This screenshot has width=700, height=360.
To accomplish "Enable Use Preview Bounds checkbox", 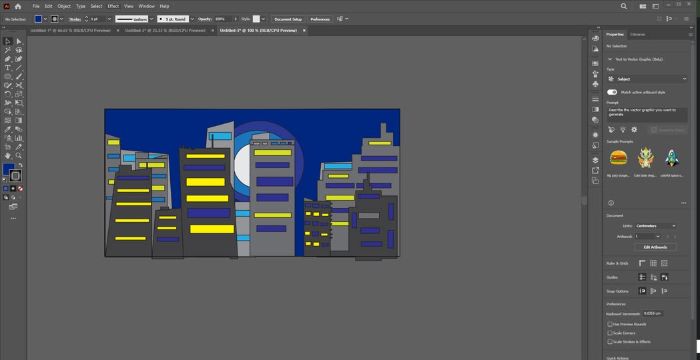I will click(610, 324).
